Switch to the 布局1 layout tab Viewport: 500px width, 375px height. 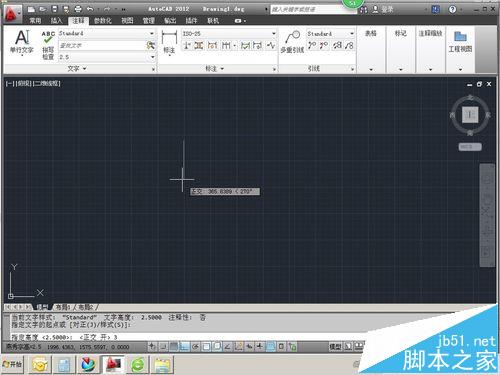tap(62, 307)
